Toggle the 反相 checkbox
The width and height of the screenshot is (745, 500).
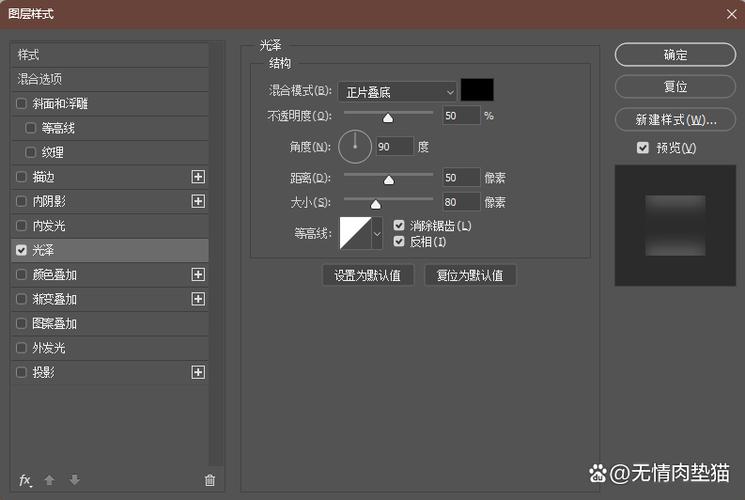(399, 241)
